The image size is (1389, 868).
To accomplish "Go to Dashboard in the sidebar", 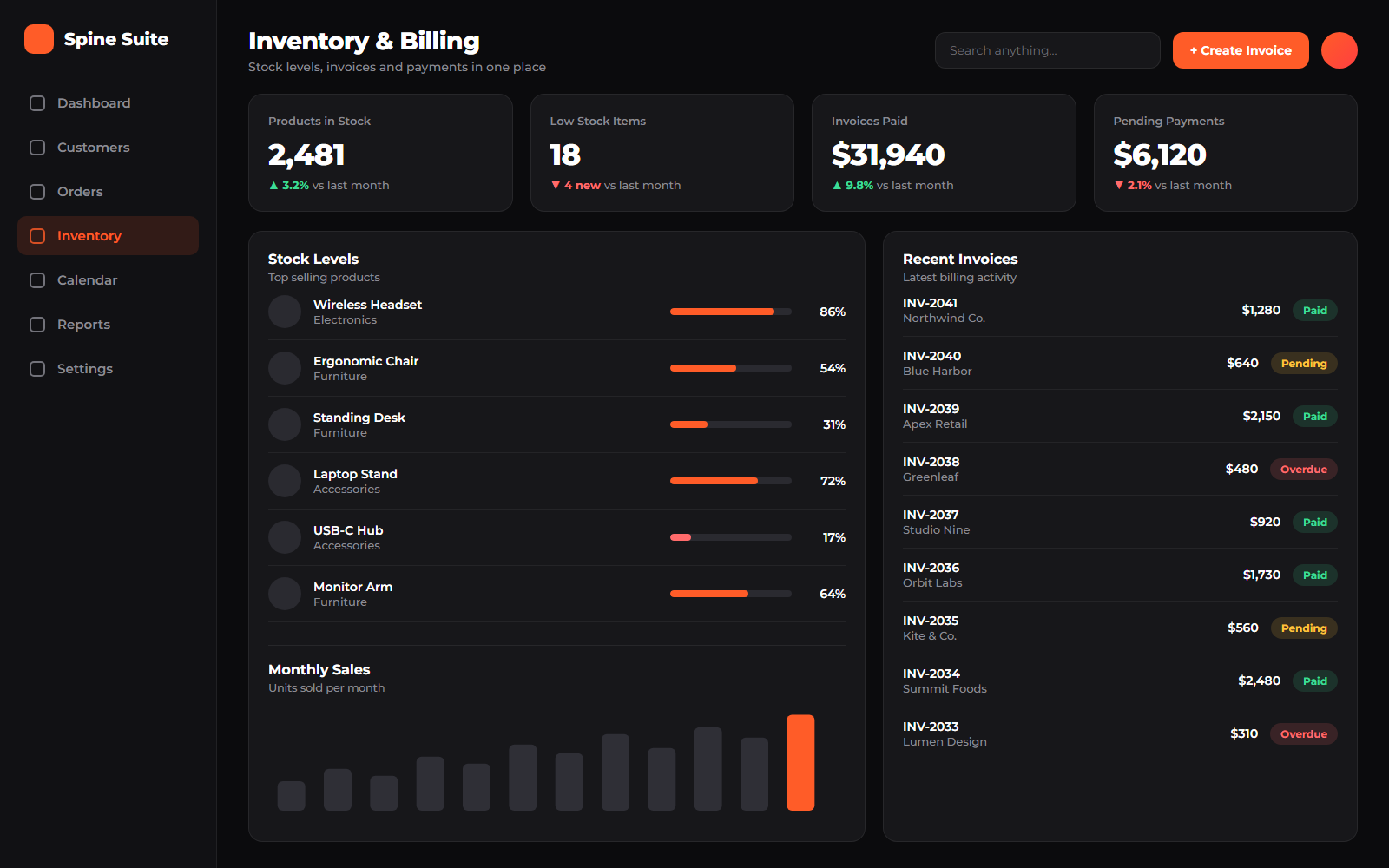I will coord(108,103).
